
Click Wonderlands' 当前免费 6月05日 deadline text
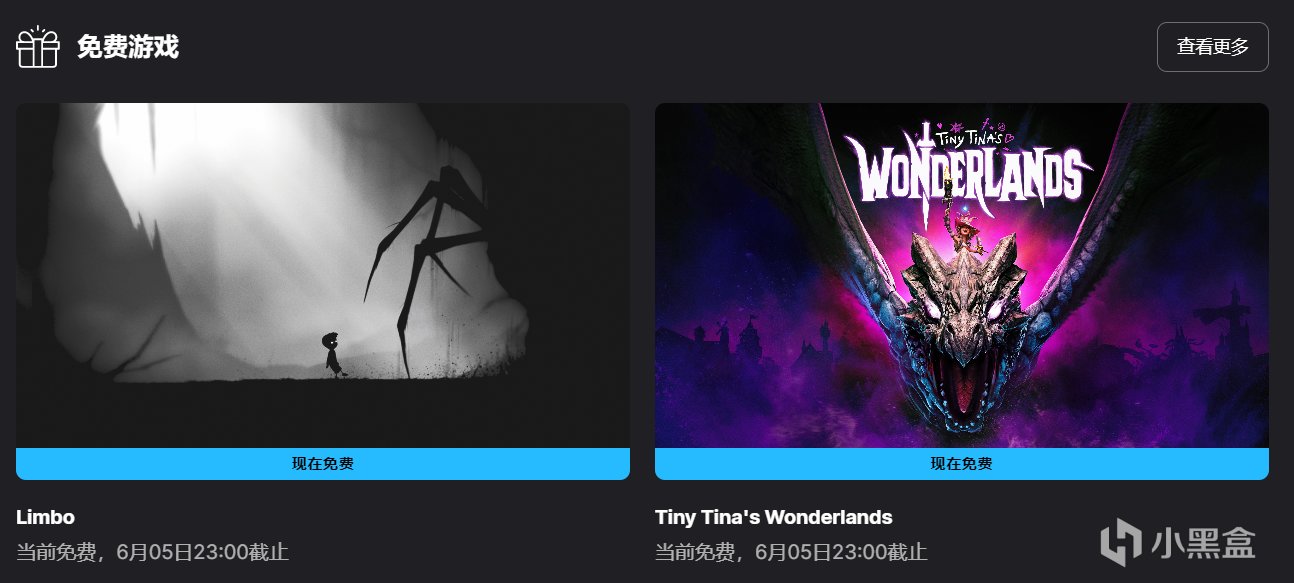[x=791, y=552]
